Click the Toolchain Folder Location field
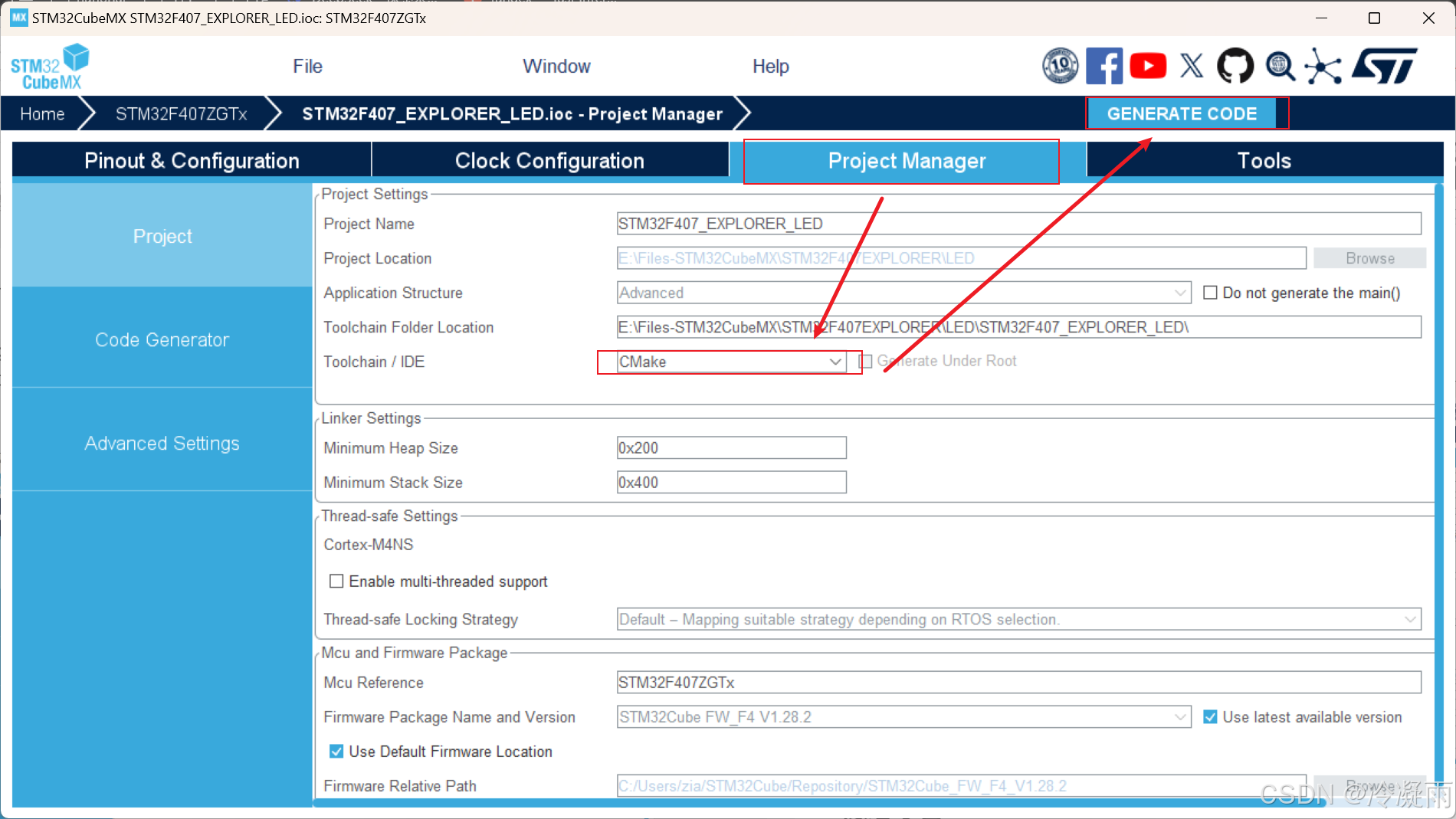Image resolution: width=1456 pixels, height=819 pixels. (x=1019, y=327)
